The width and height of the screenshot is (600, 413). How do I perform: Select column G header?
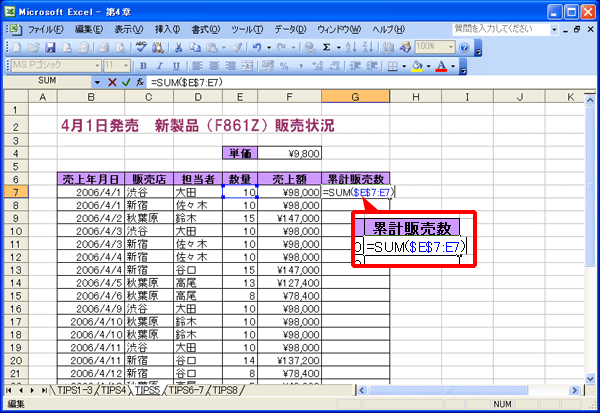(355, 97)
